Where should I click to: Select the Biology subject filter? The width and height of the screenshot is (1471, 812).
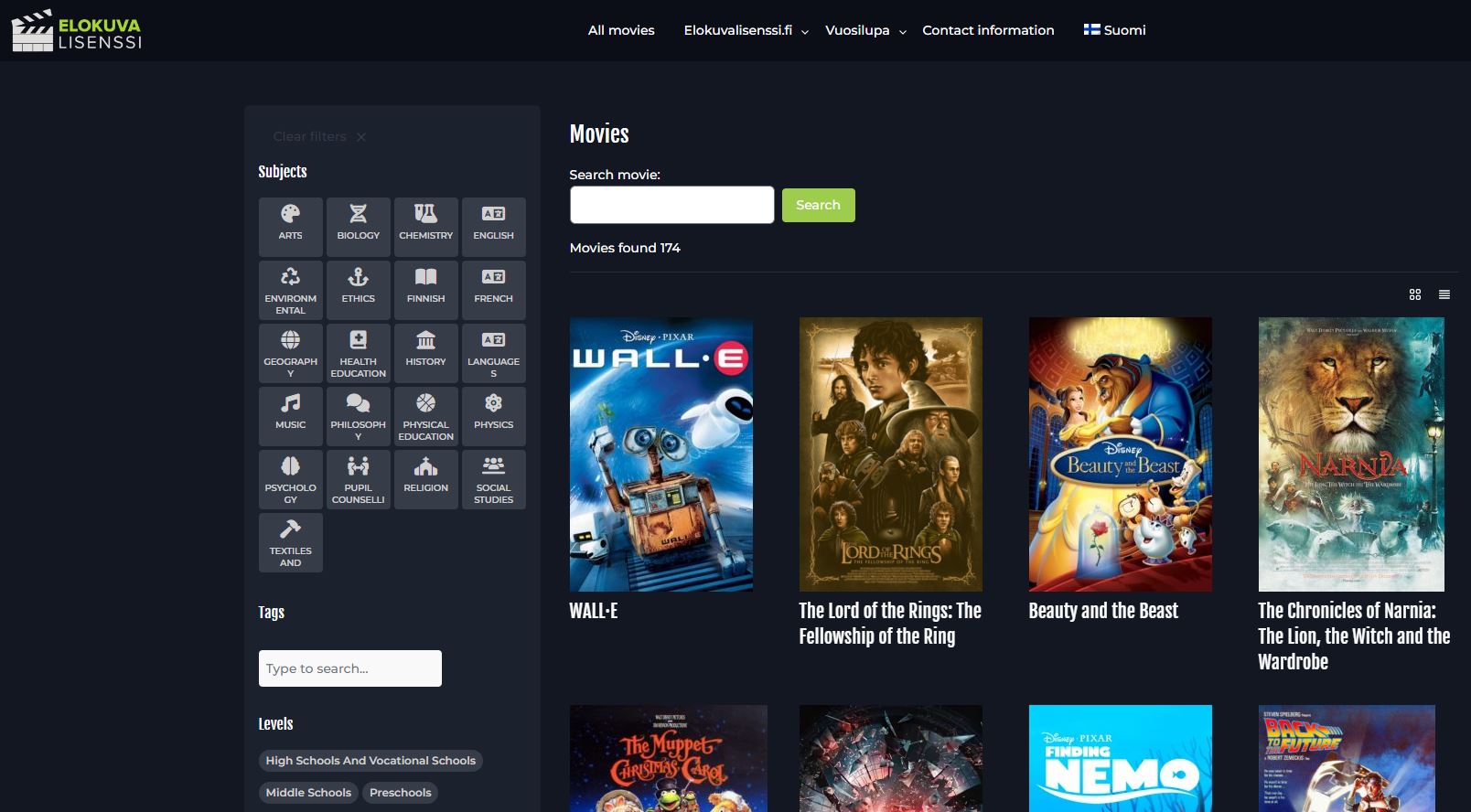[358, 227]
